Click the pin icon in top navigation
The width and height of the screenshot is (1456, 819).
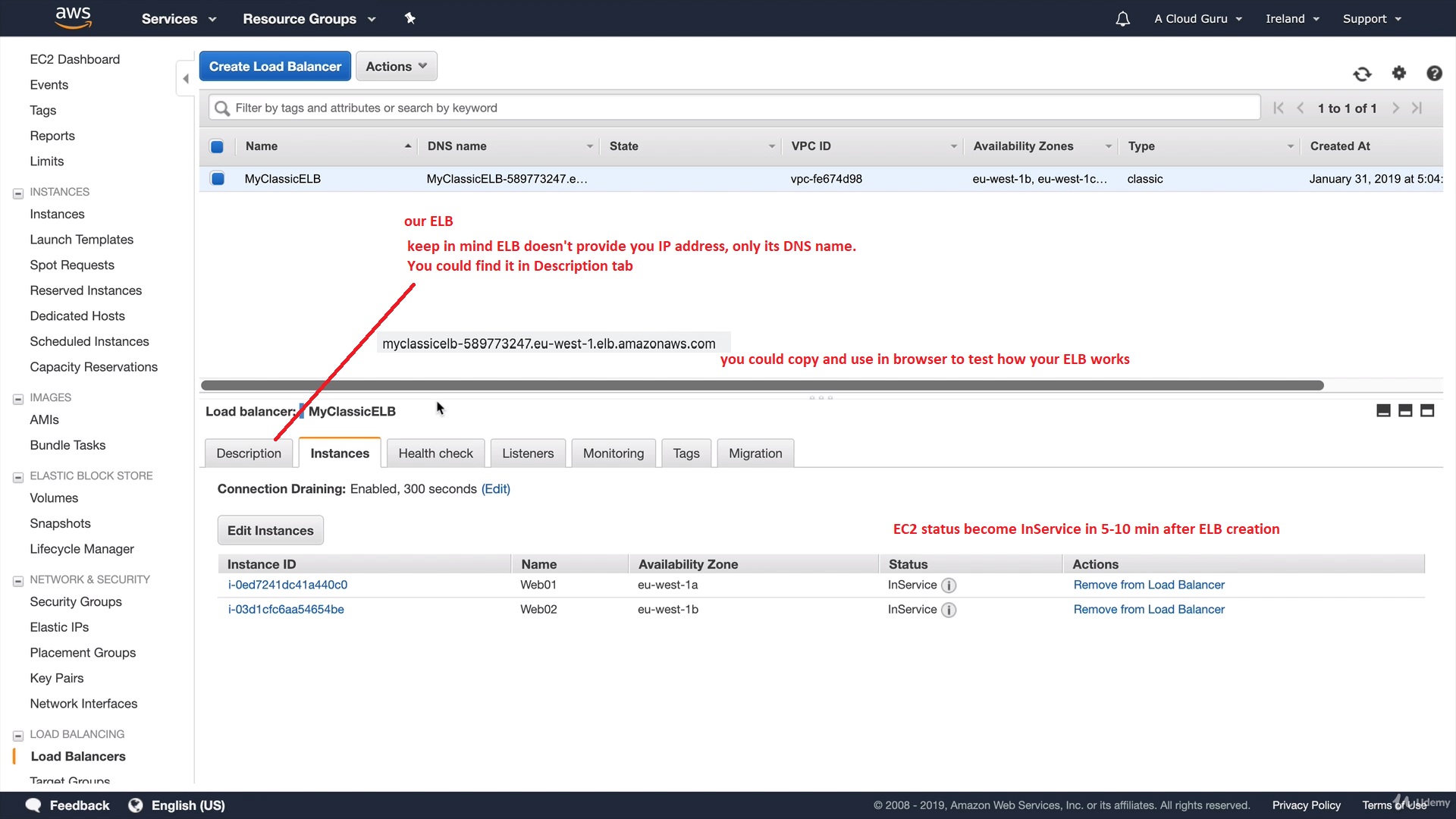click(410, 18)
